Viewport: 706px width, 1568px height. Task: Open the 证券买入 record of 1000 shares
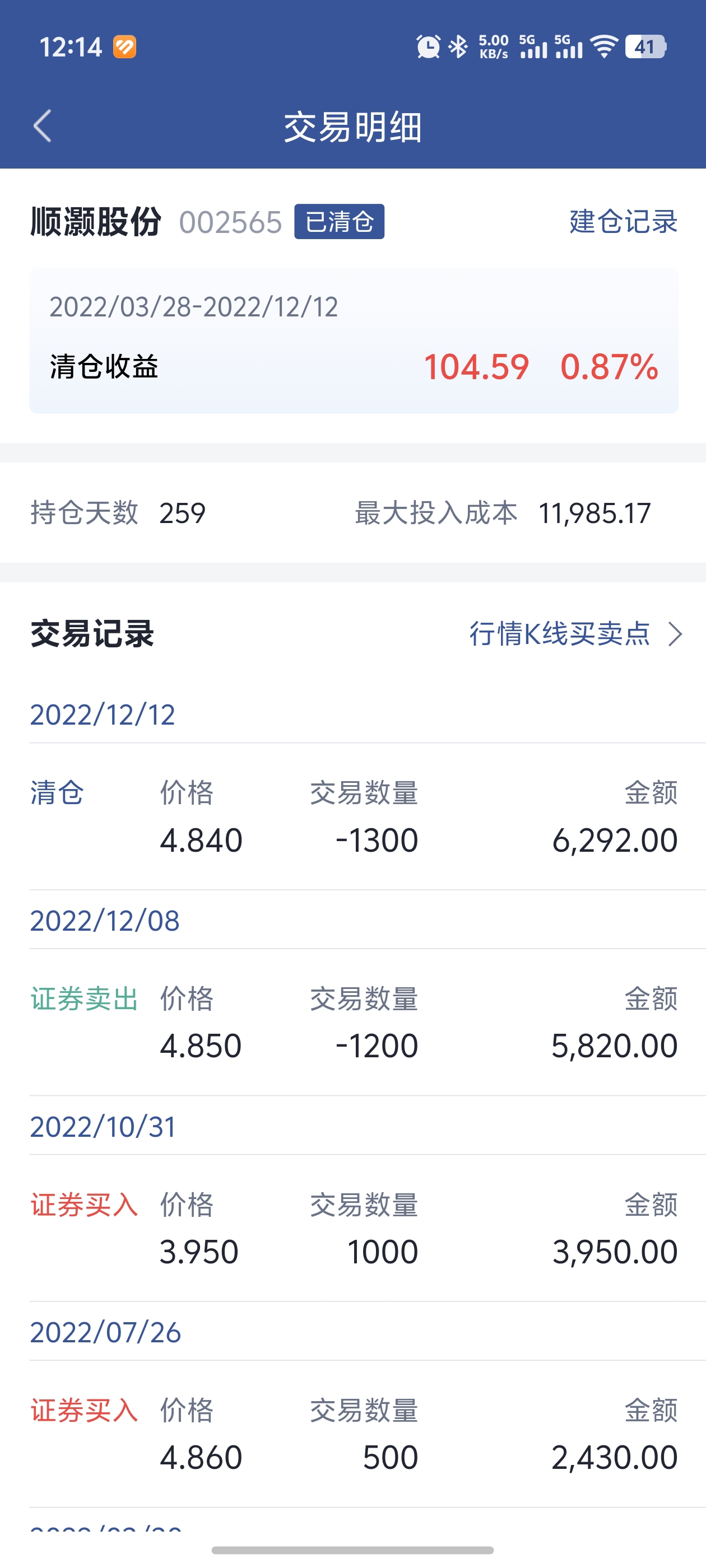354,1228
